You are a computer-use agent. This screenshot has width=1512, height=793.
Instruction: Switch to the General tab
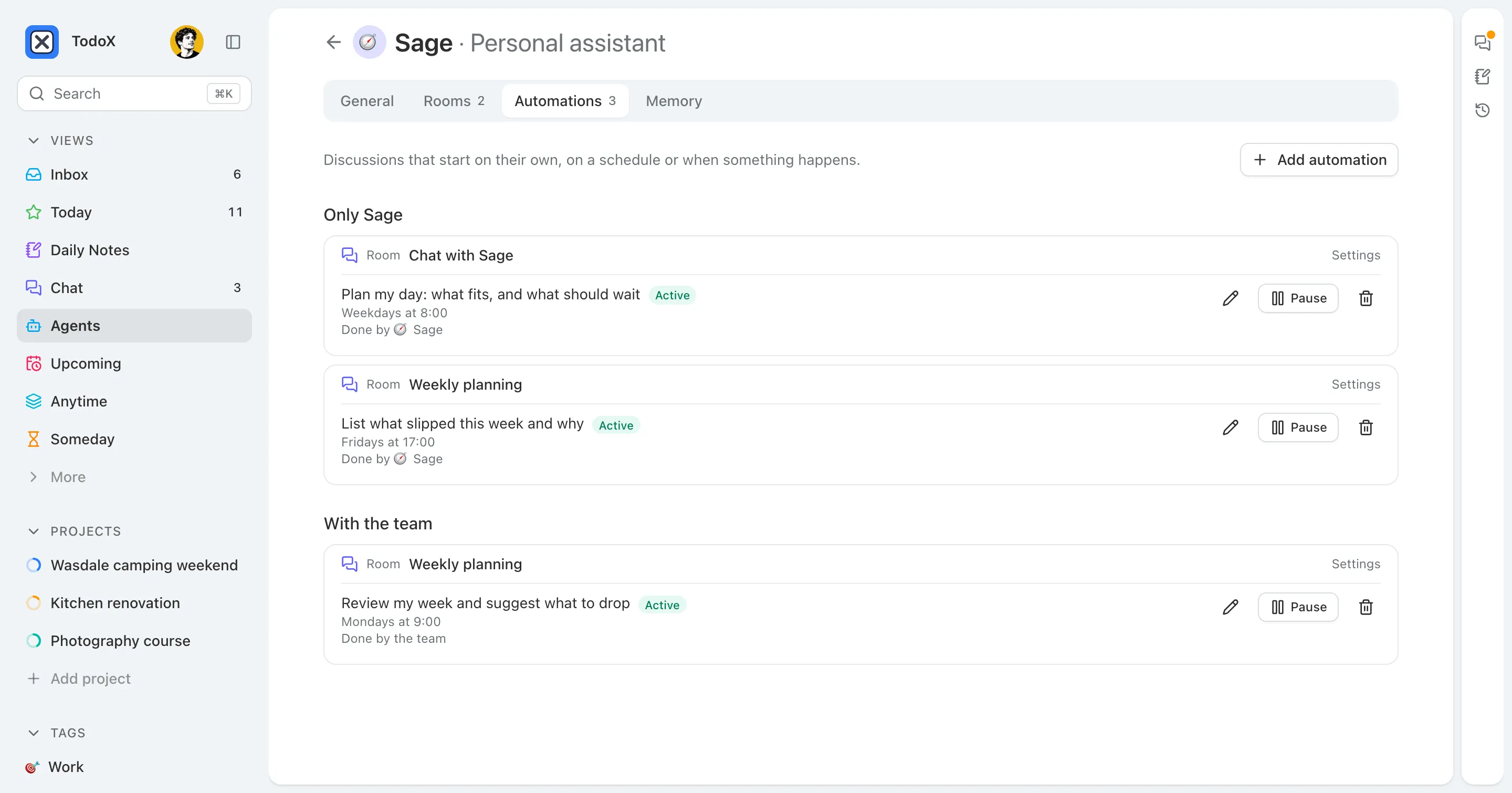[x=367, y=101]
